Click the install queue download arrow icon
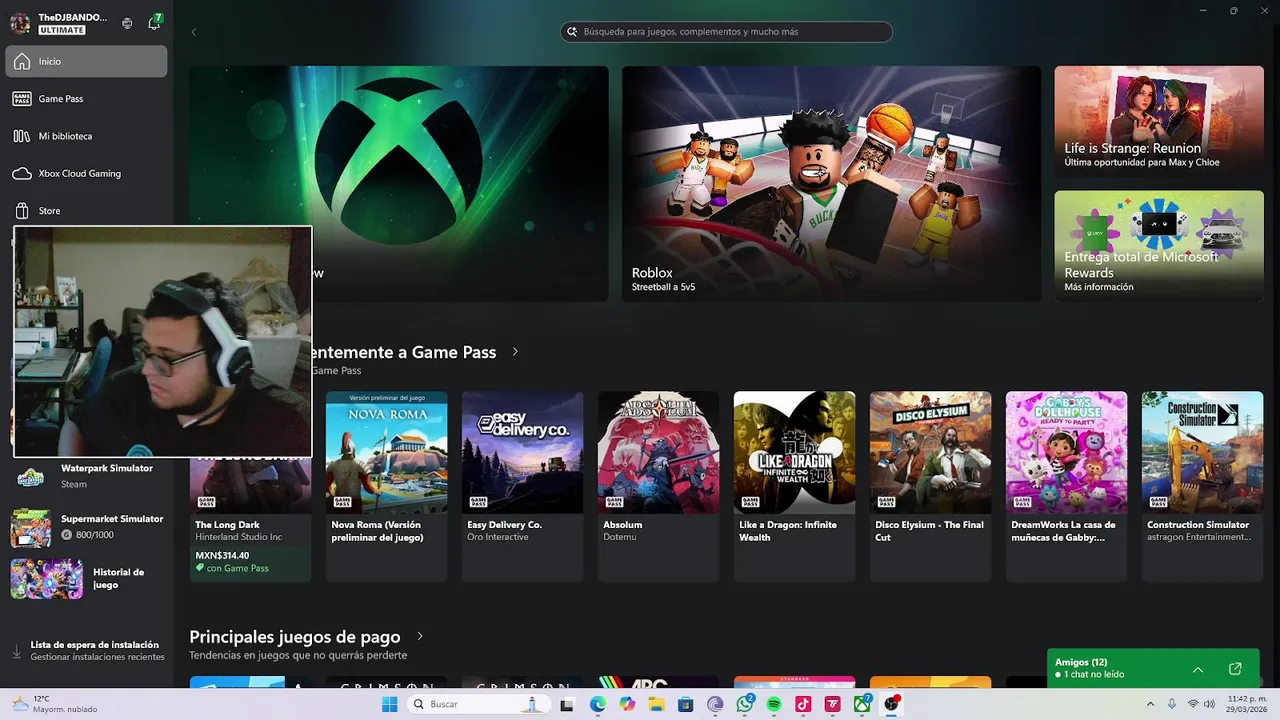 click(16, 651)
